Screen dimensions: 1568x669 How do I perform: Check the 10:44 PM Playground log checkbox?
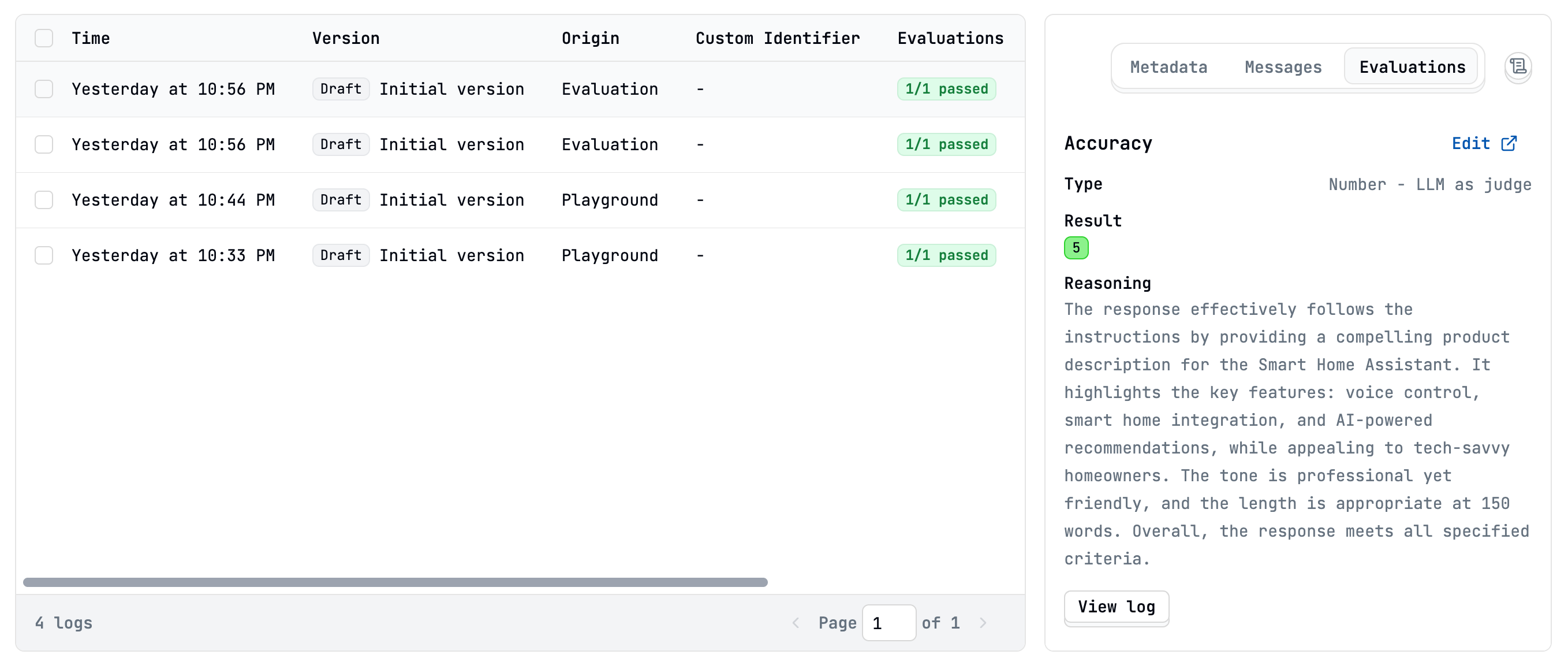44,200
